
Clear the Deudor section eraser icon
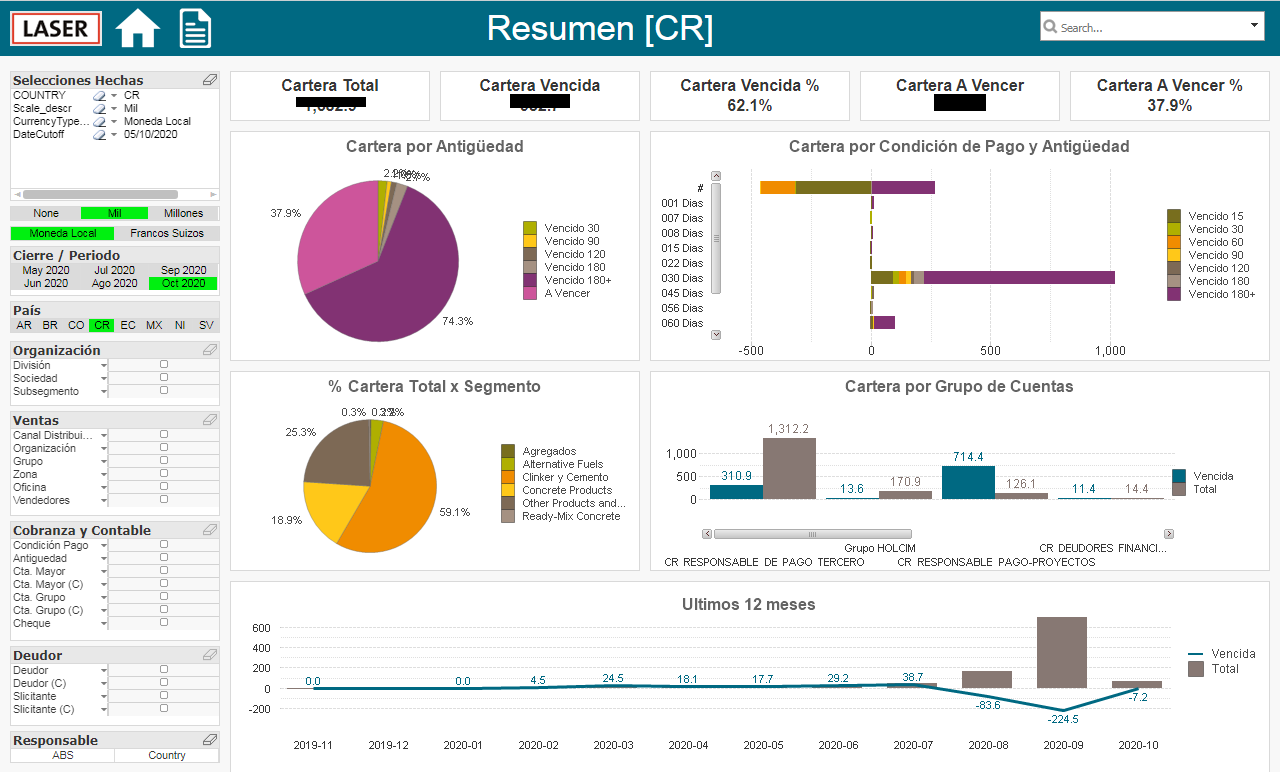pyautogui.click(x=209, y=655)
